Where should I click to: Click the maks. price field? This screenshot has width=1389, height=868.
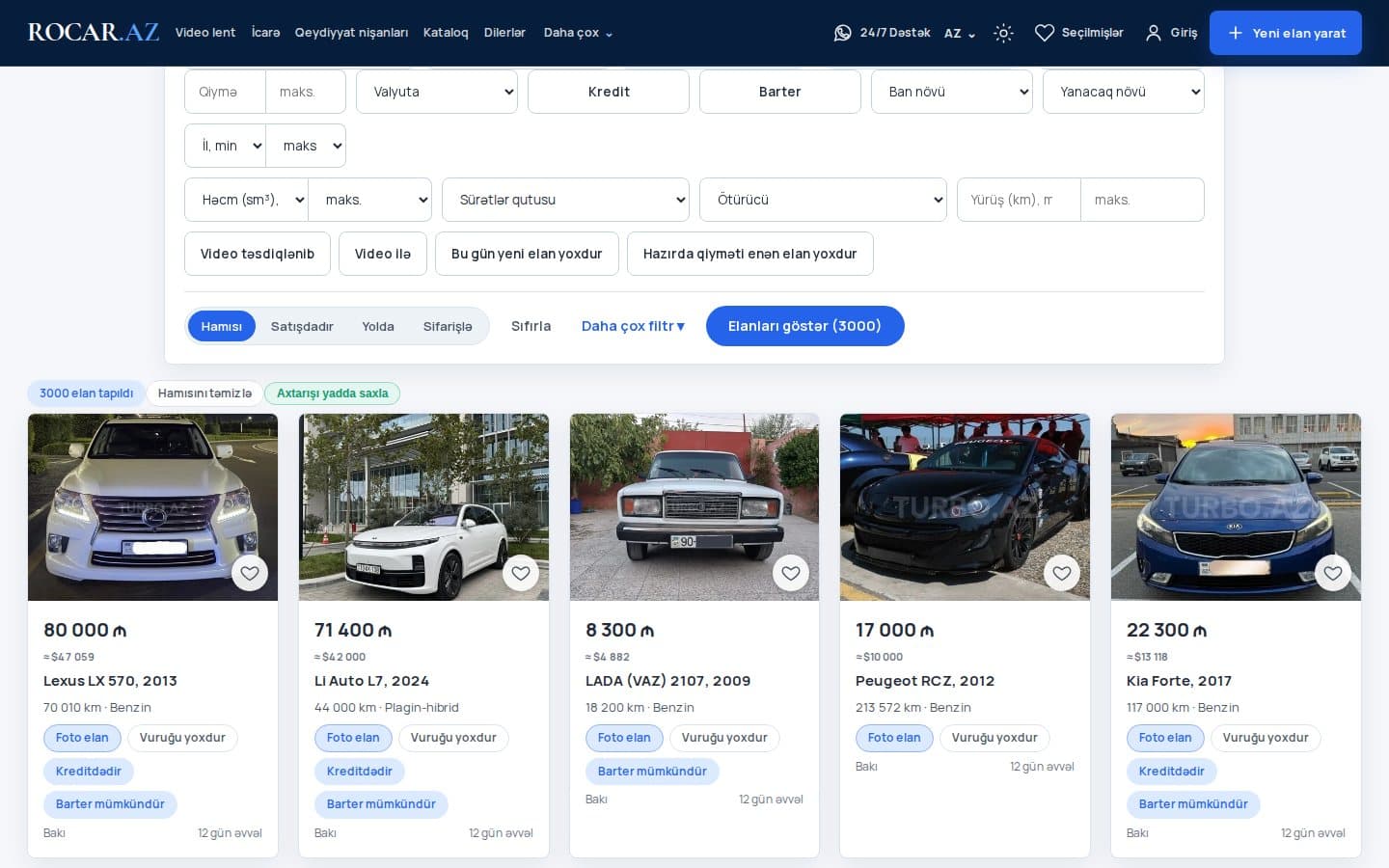click(x=306, y=92)
